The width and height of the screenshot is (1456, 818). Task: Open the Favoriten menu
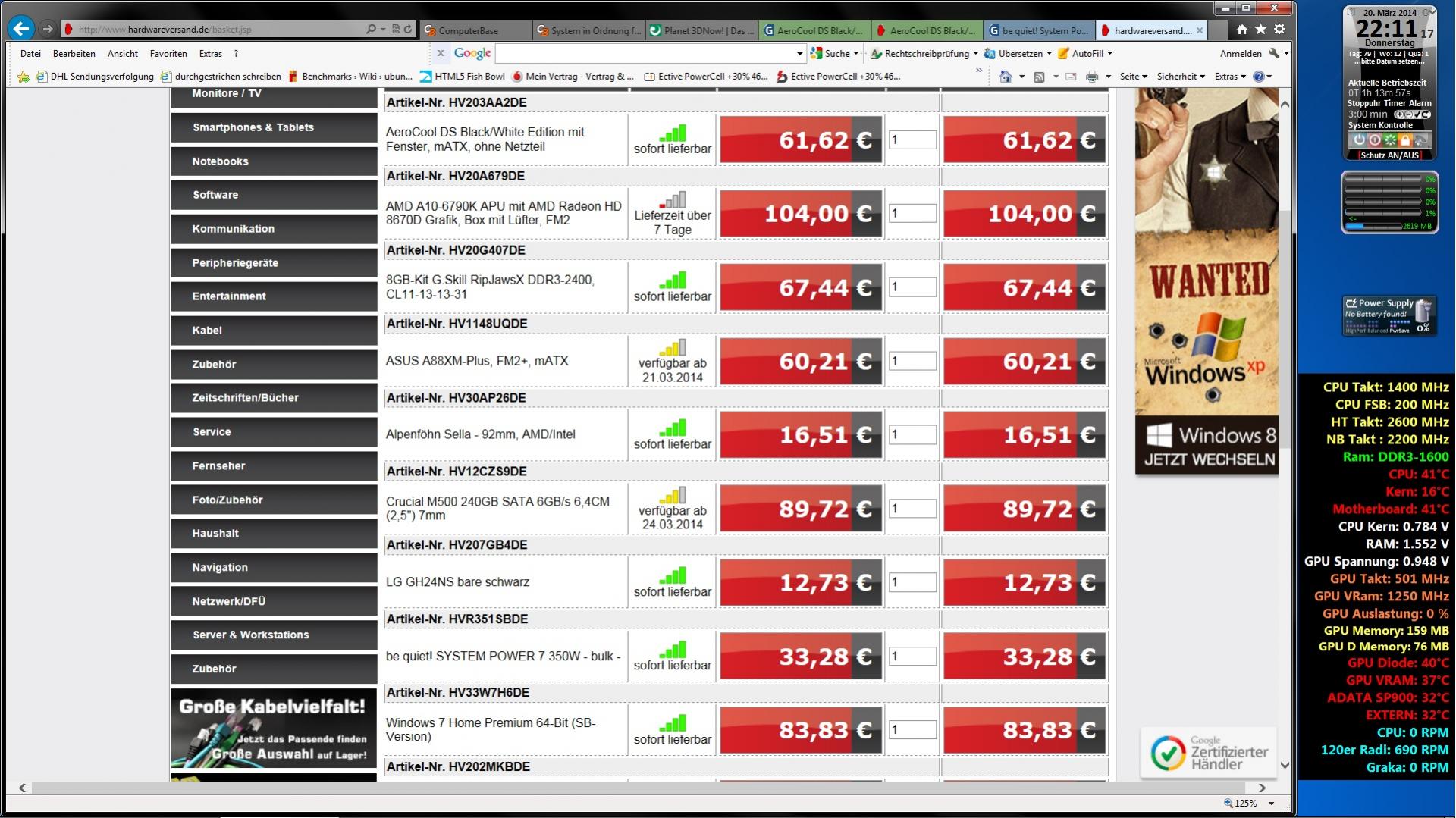point(168,54)
